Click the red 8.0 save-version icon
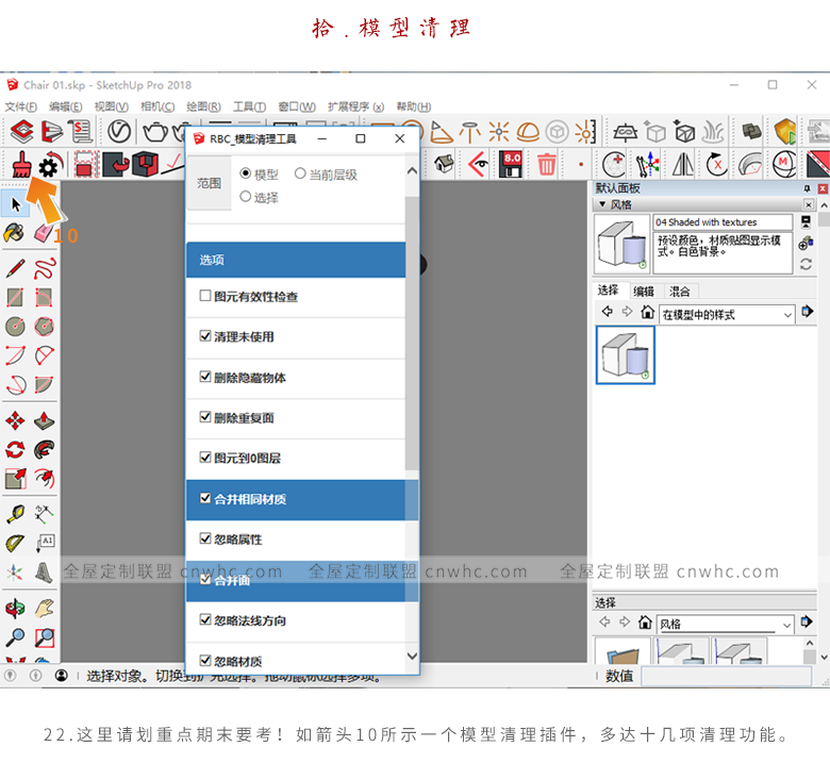Image resolution: width=830 pixels, height=763 pixels. pyautogui.click(x=511, y=164)
